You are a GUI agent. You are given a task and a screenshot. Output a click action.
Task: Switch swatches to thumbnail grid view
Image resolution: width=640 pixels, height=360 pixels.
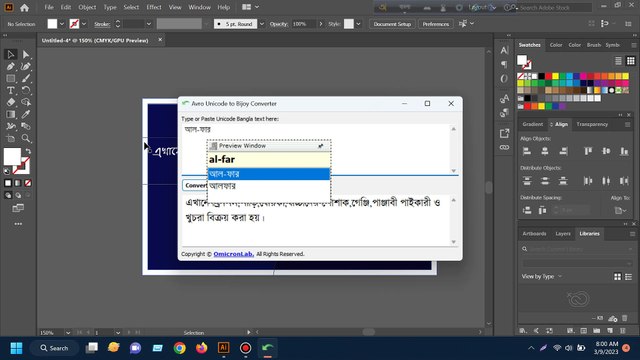(x=631, y=61)
